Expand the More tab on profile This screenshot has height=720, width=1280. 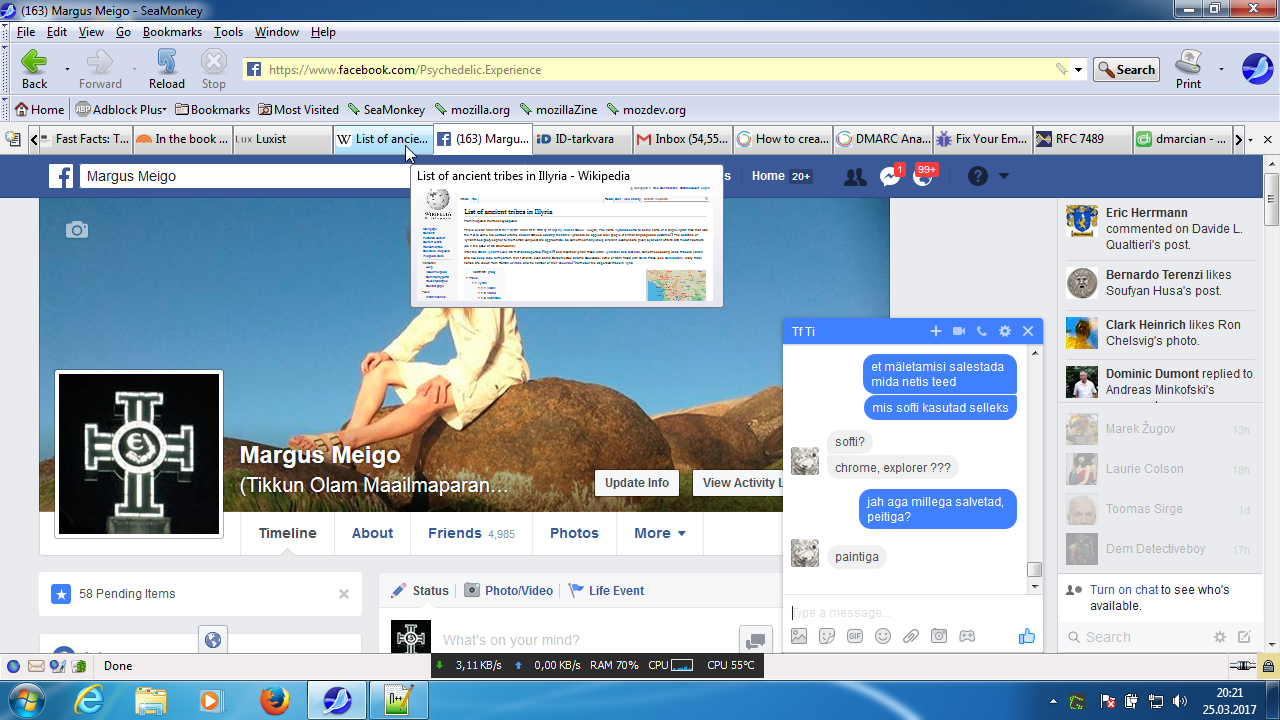(659, 533)
